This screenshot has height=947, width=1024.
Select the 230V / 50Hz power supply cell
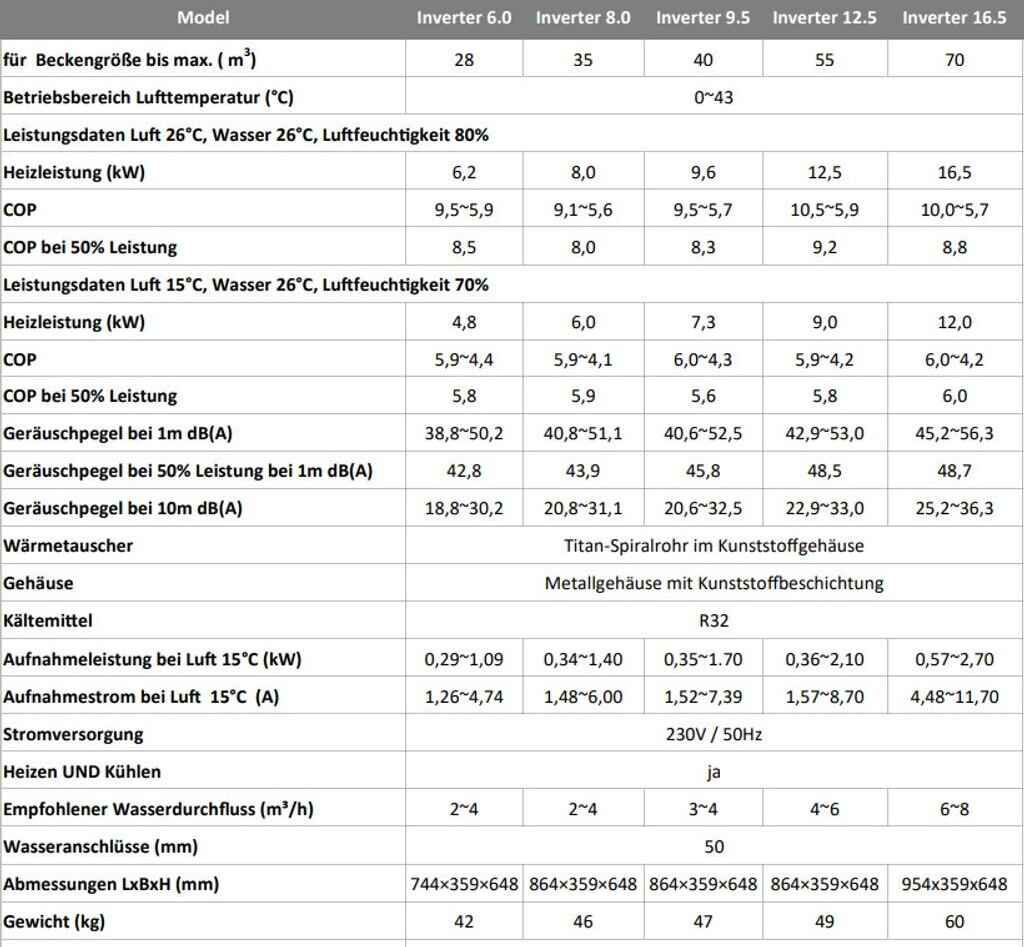714,734
